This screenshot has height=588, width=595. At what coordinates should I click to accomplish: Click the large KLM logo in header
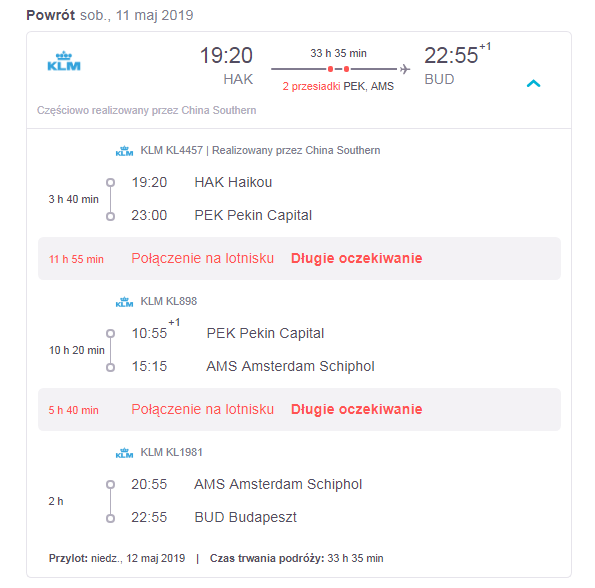click(x=64, y=61)
